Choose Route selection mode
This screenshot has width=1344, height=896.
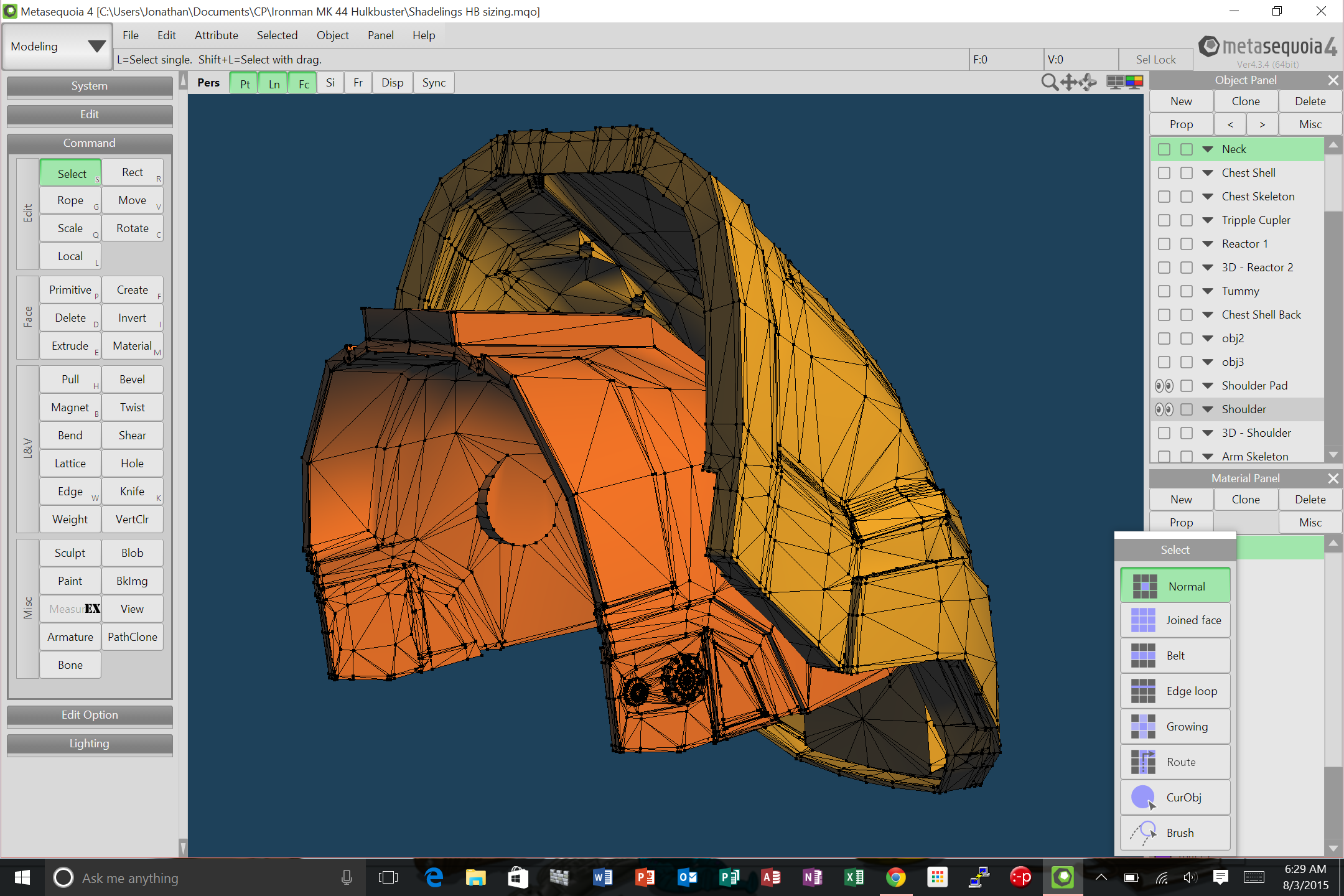click(x=1175, y=762)
